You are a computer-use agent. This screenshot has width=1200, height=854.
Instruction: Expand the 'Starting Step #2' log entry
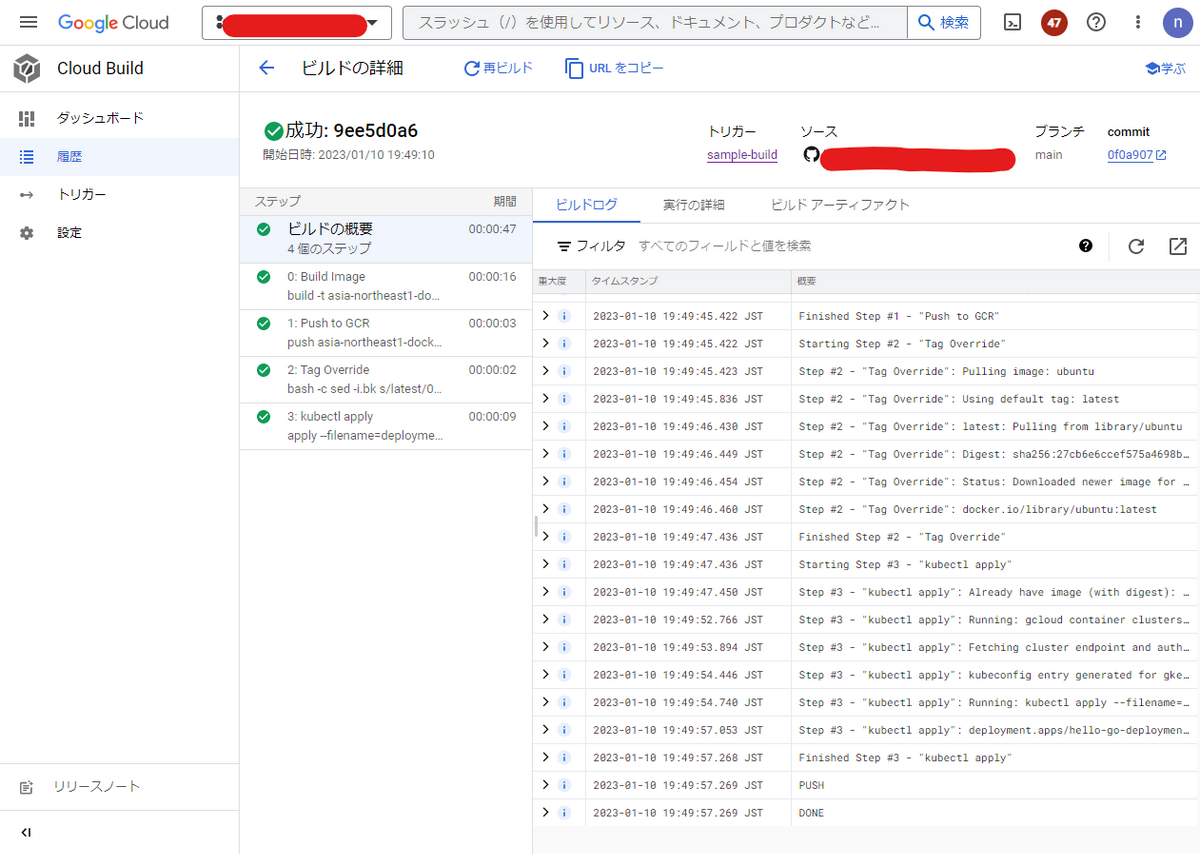click(x=545, y=343)
